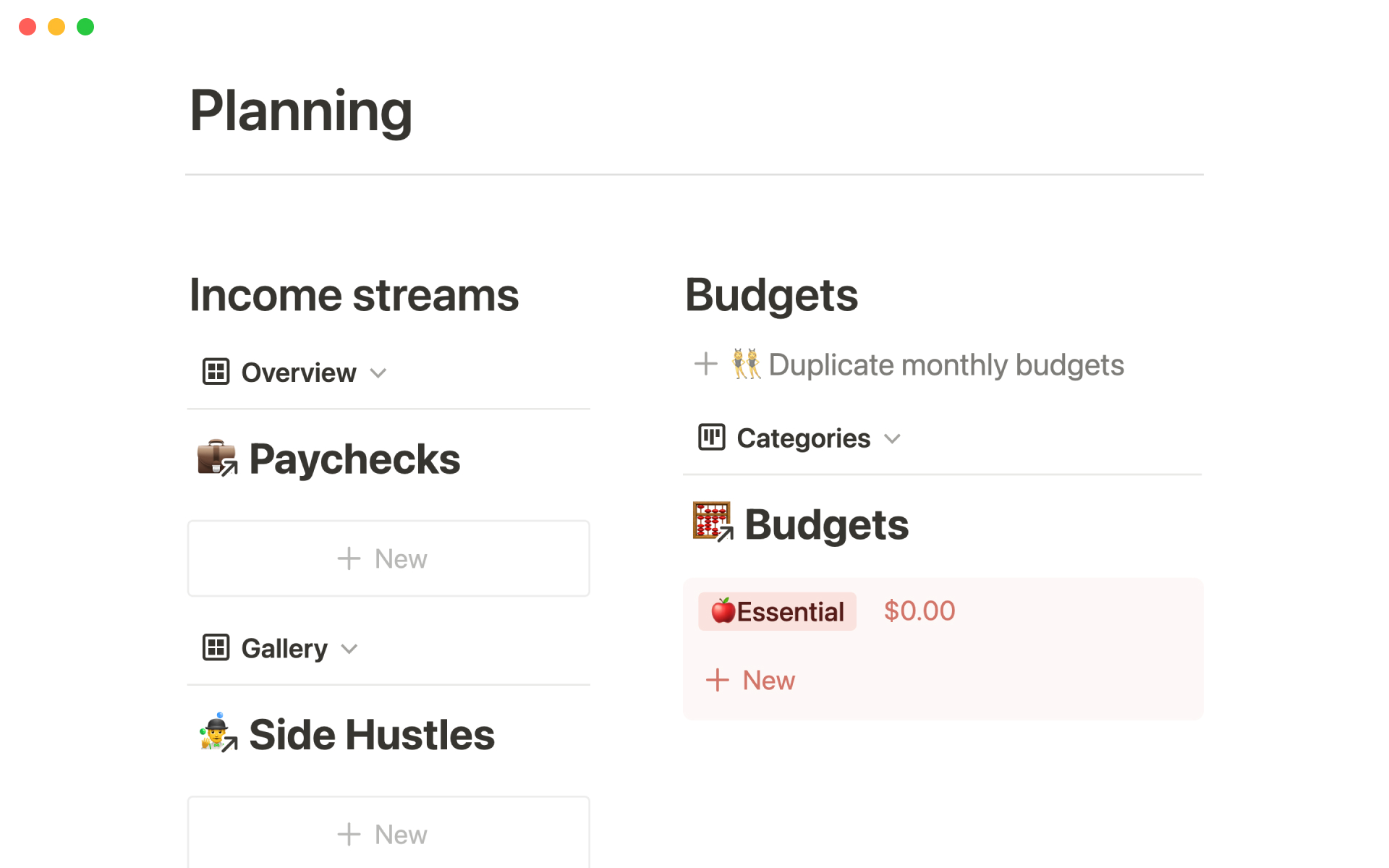Screen dimensions: 1389x868
Task: Click the abacus Budgets icon
Action: pyautogui.click(x=713, y=522)
